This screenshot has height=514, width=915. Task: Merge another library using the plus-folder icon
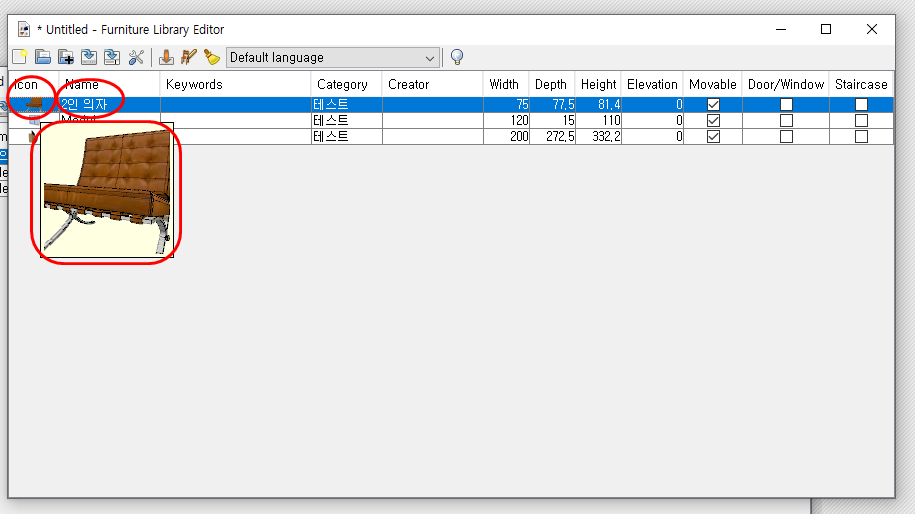[x=66, y=57]
